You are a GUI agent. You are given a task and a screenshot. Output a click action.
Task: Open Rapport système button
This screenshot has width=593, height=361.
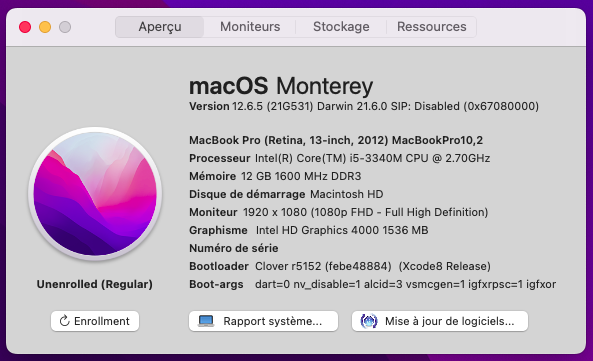tap(263, 321)
